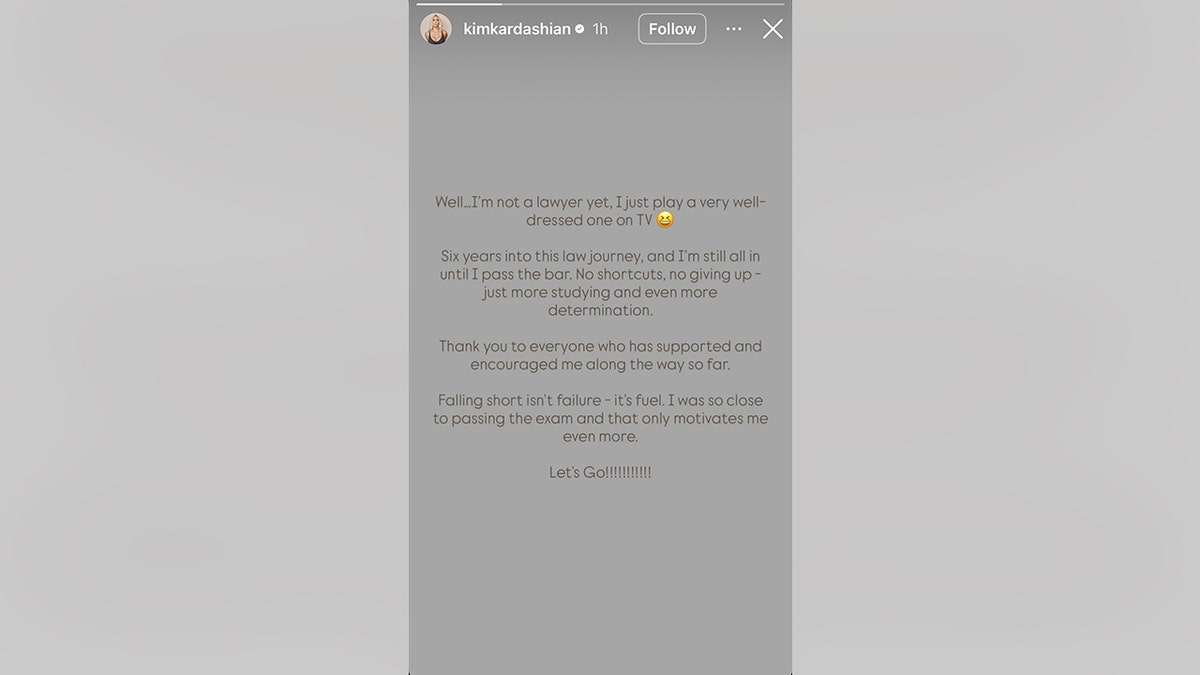Click Follow to follow the account

tap(671, 29)
